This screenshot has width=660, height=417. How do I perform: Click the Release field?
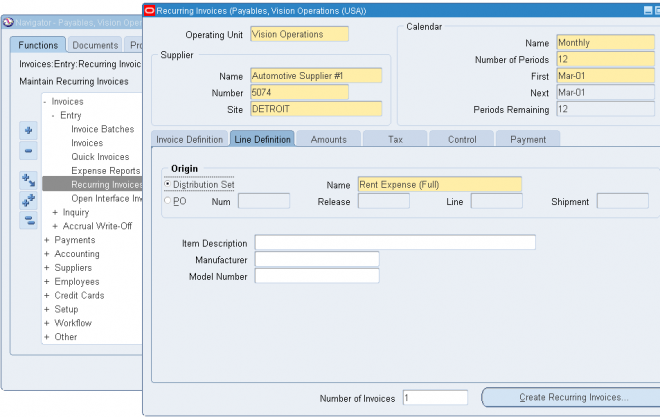point(384,201)
